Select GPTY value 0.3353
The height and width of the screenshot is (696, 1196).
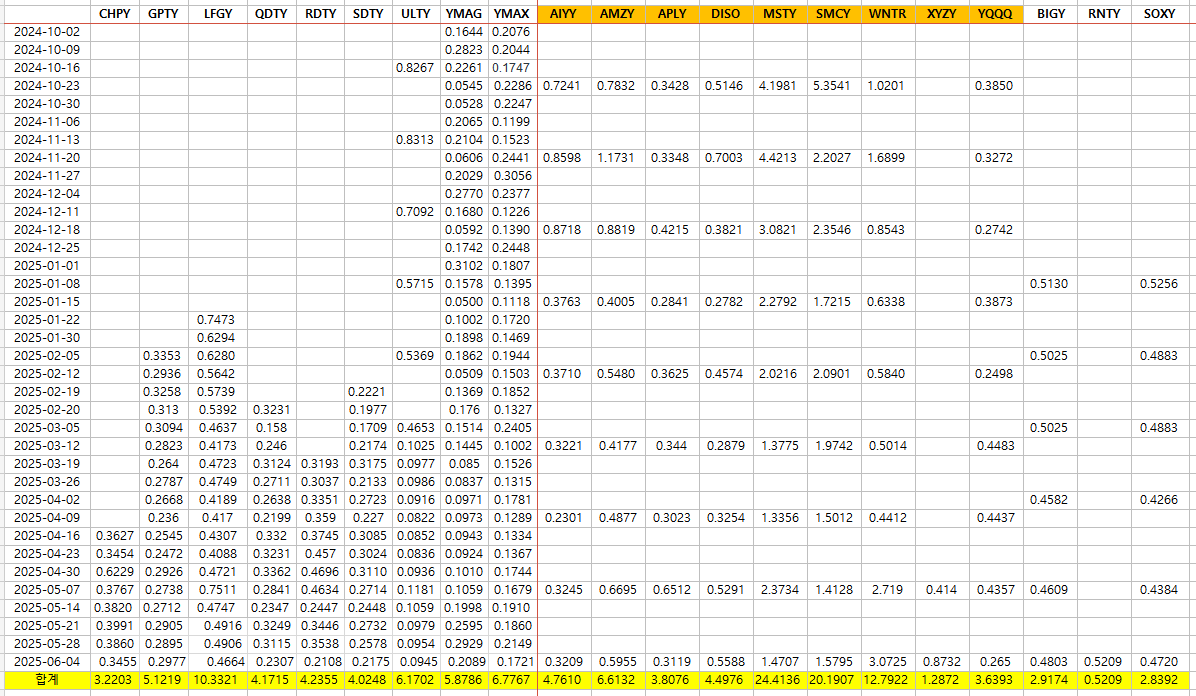tap(162, 356)
